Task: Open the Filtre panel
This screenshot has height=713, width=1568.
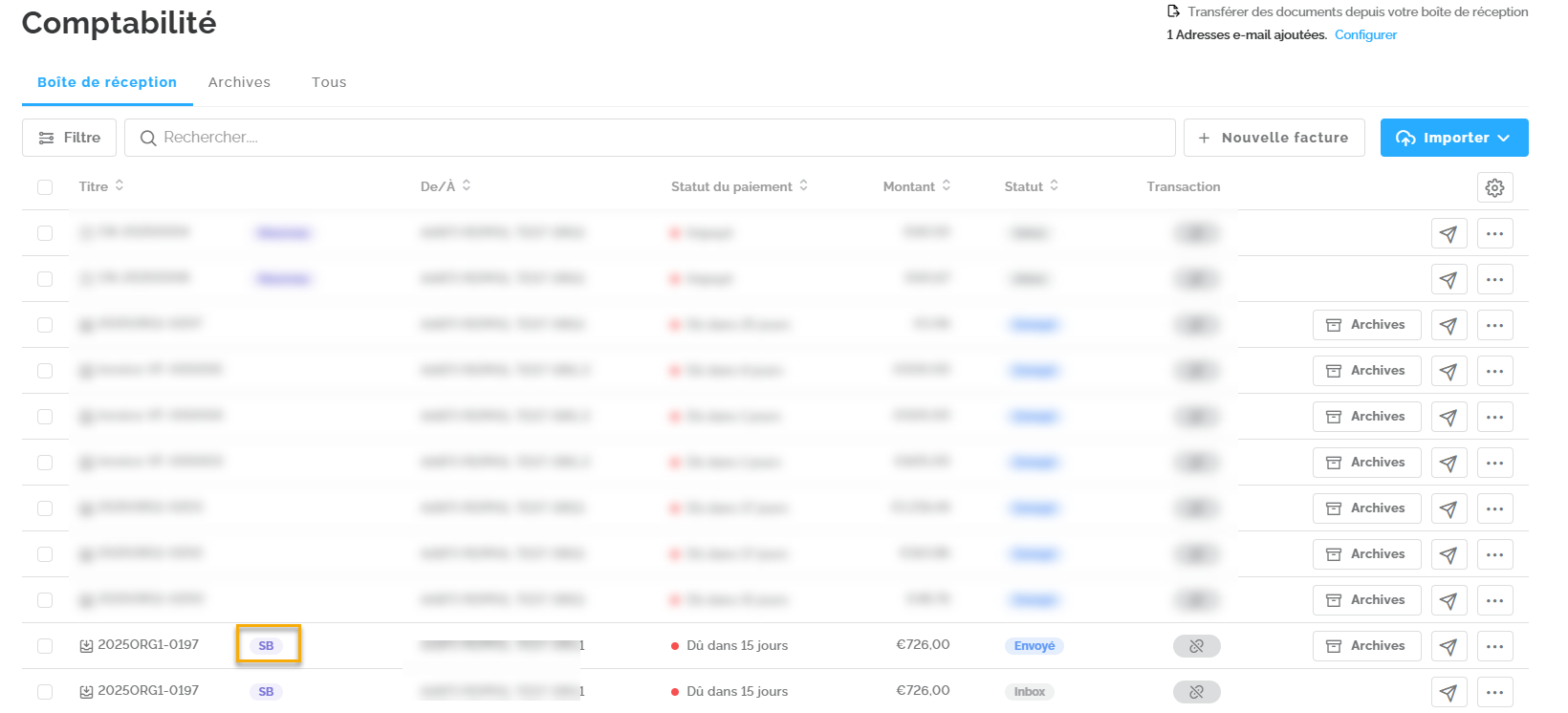Action: [x=69, y=138]
